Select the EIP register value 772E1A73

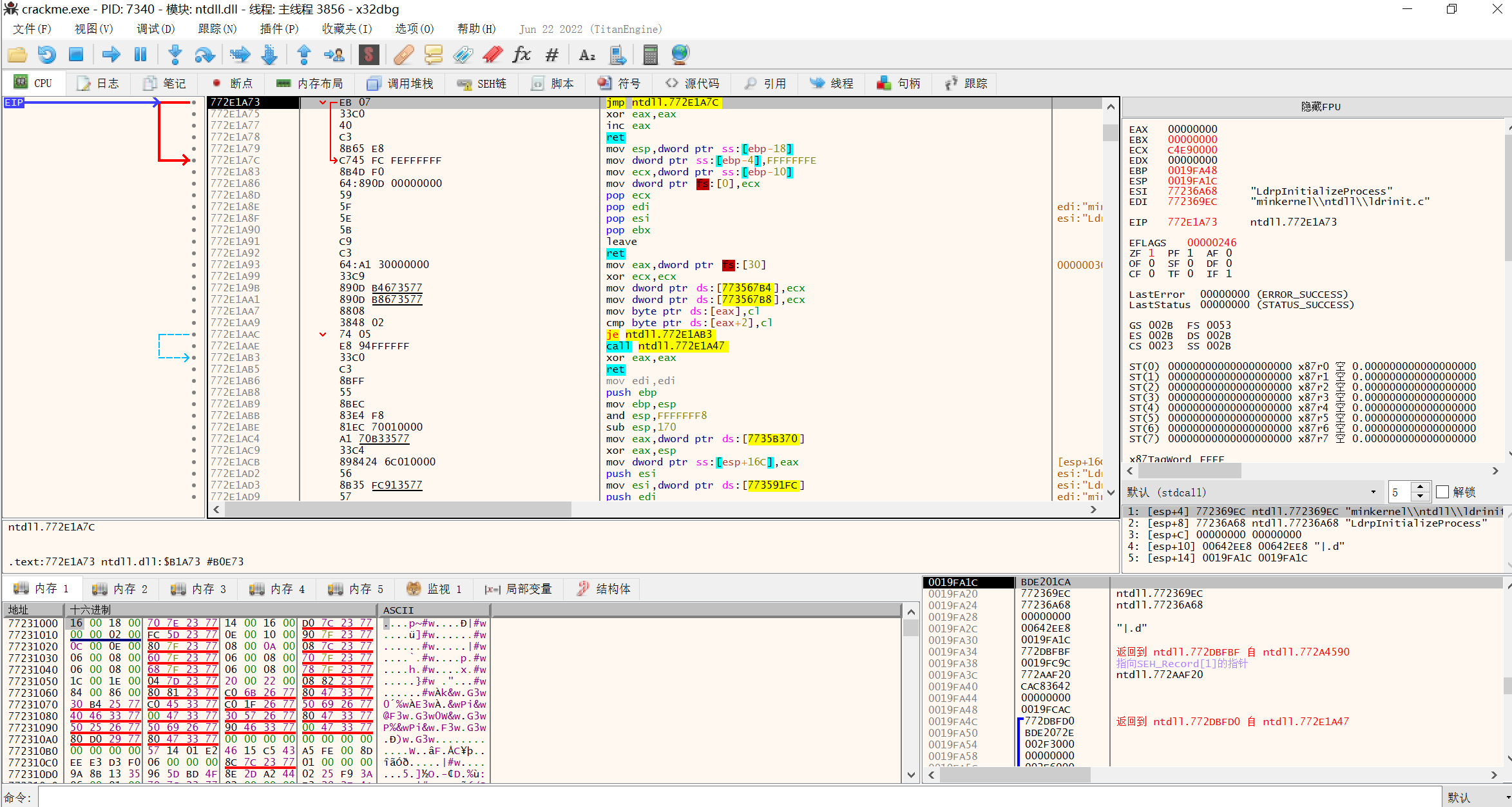pos(1192,222)
